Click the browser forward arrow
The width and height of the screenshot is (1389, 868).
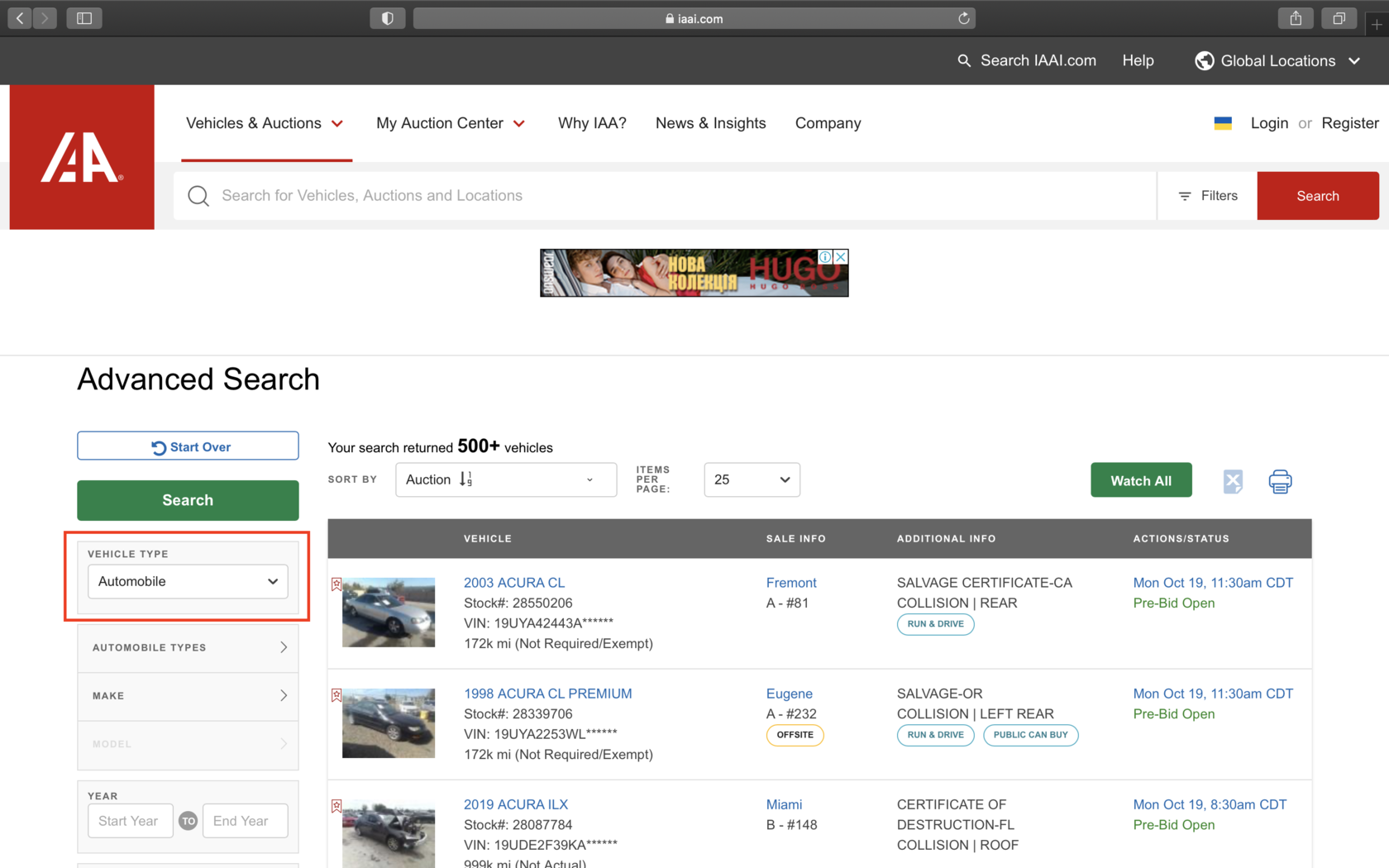click(45, 18)
